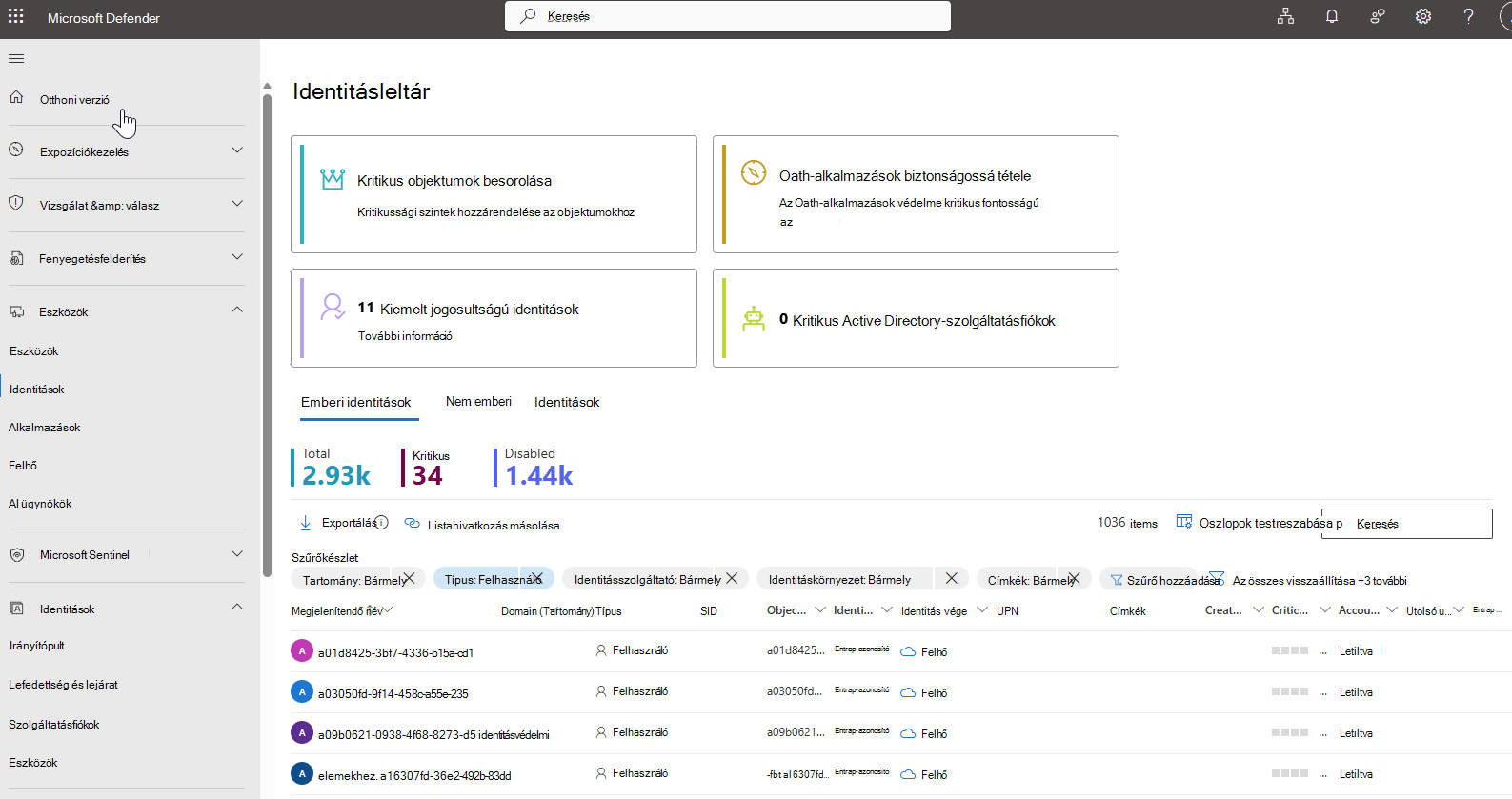Click the Expozíciókezelés sidebar icon
Viewport: 1512px width, 799px height.
click(16, 150)
